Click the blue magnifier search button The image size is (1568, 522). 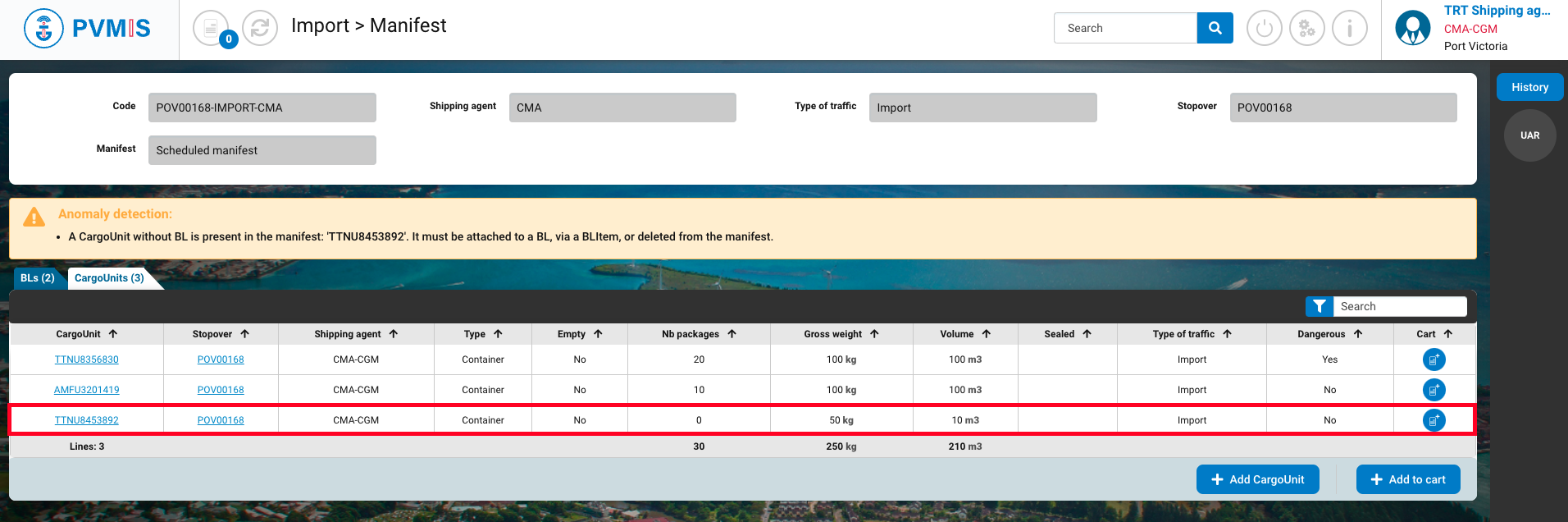[1215, 28]
